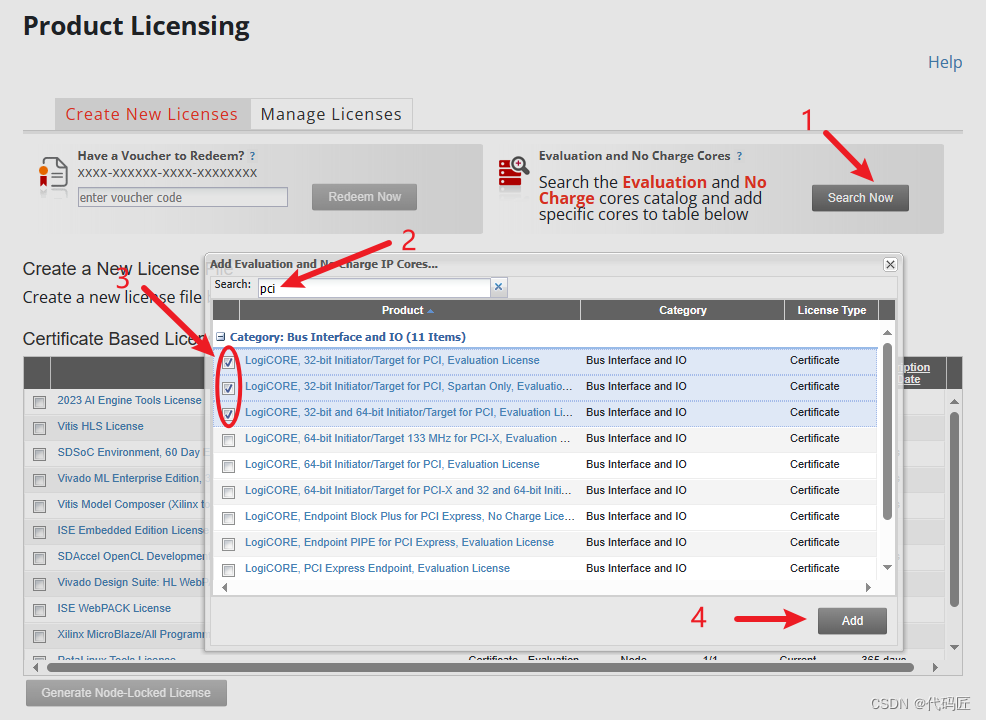Check ISE WebPACK License checkbox
Image resolution: width=986 pixels, height=720 pixels.
tap(40, 610)
